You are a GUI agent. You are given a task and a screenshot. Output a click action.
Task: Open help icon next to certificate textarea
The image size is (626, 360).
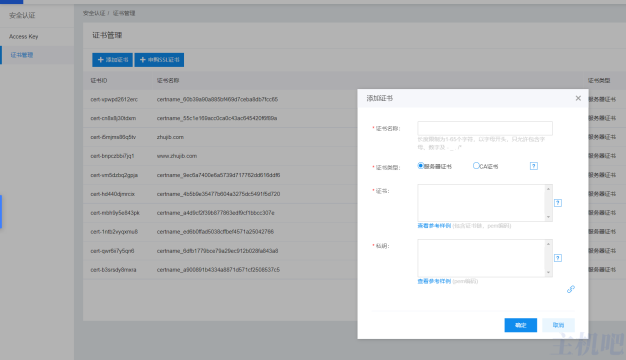tap(558, 203)
